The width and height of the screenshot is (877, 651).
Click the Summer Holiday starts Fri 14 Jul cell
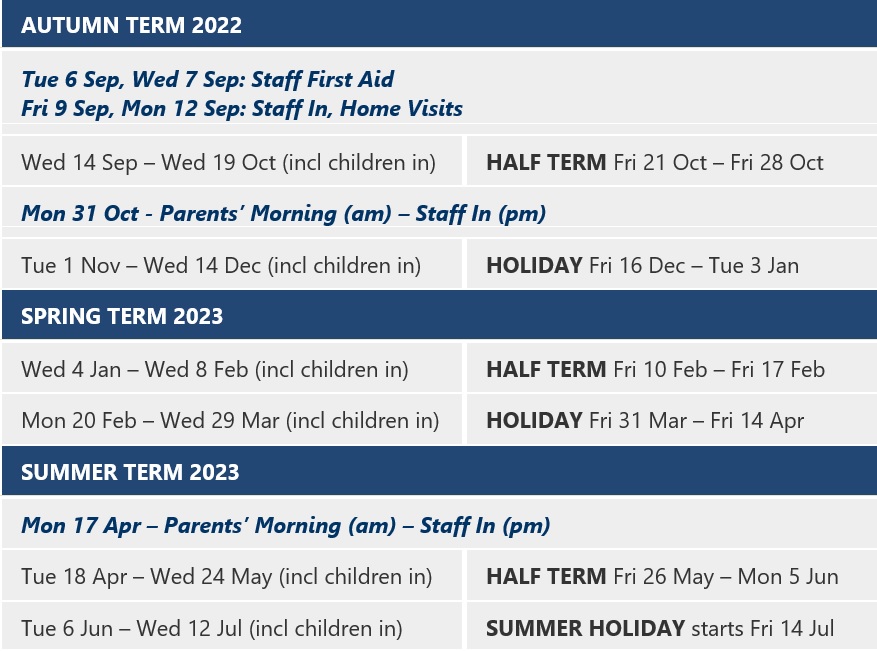point(659,629)
